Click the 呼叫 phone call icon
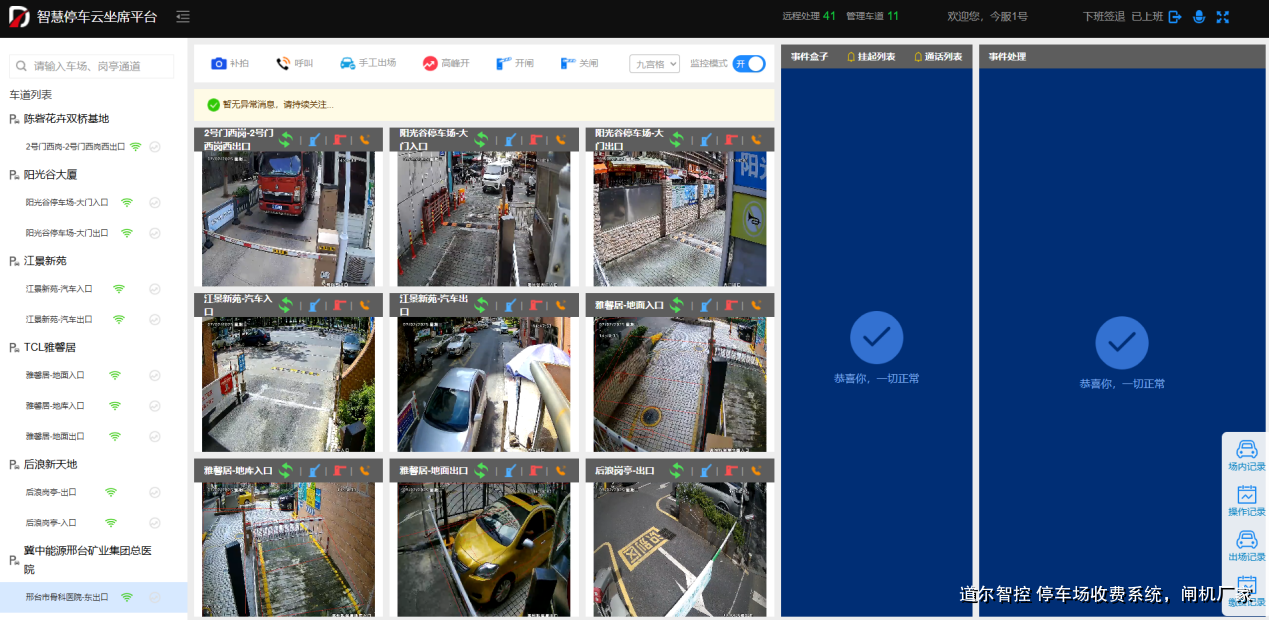 [284, 64]
